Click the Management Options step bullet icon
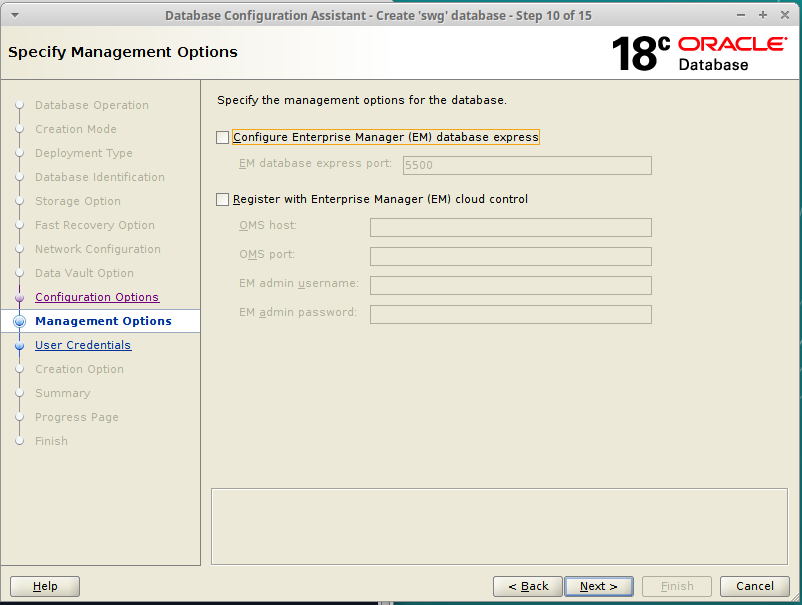Screen dimensions: 802x605 tap(19, 321)
